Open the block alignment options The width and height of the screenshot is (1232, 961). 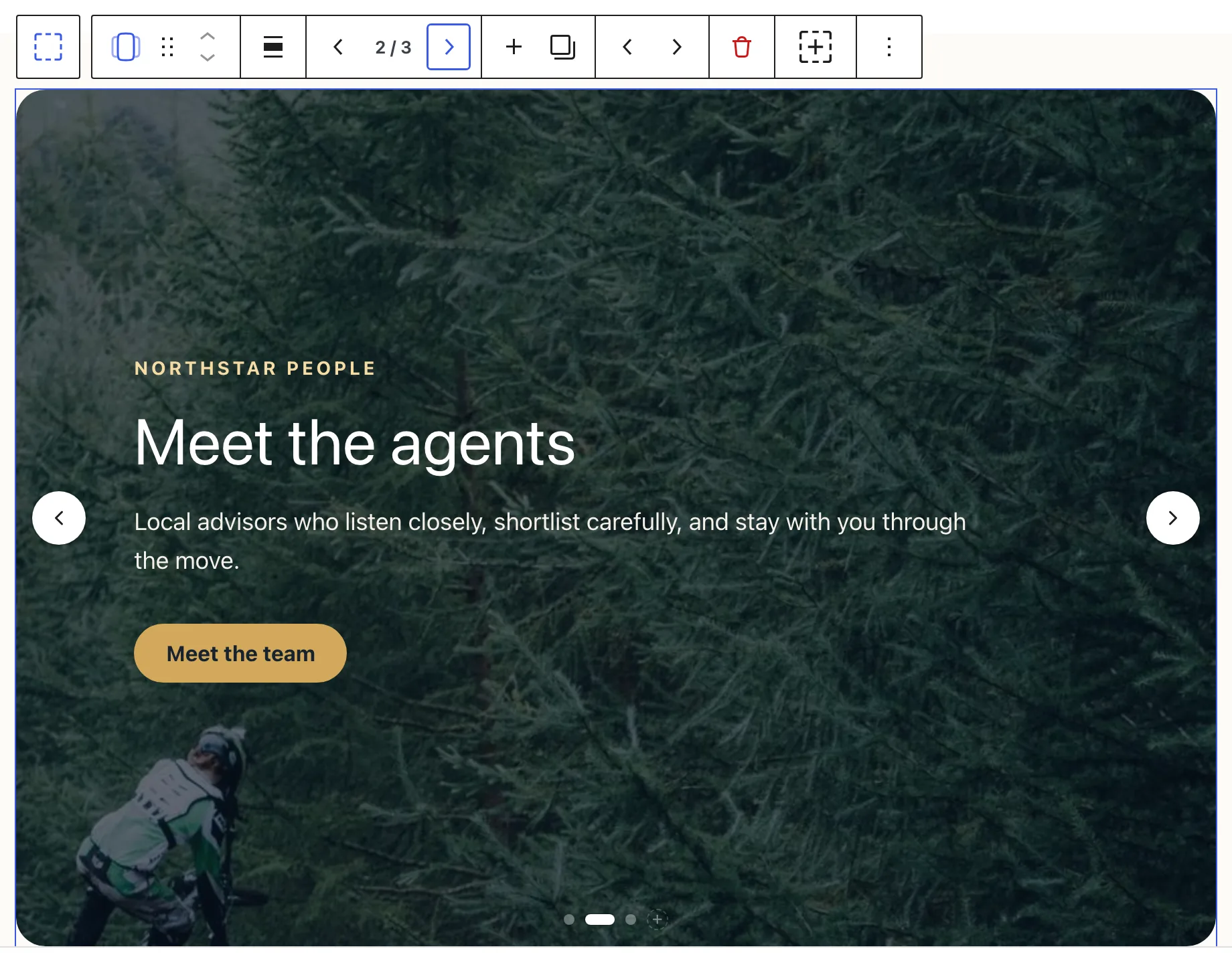click(x=273, y=47)
